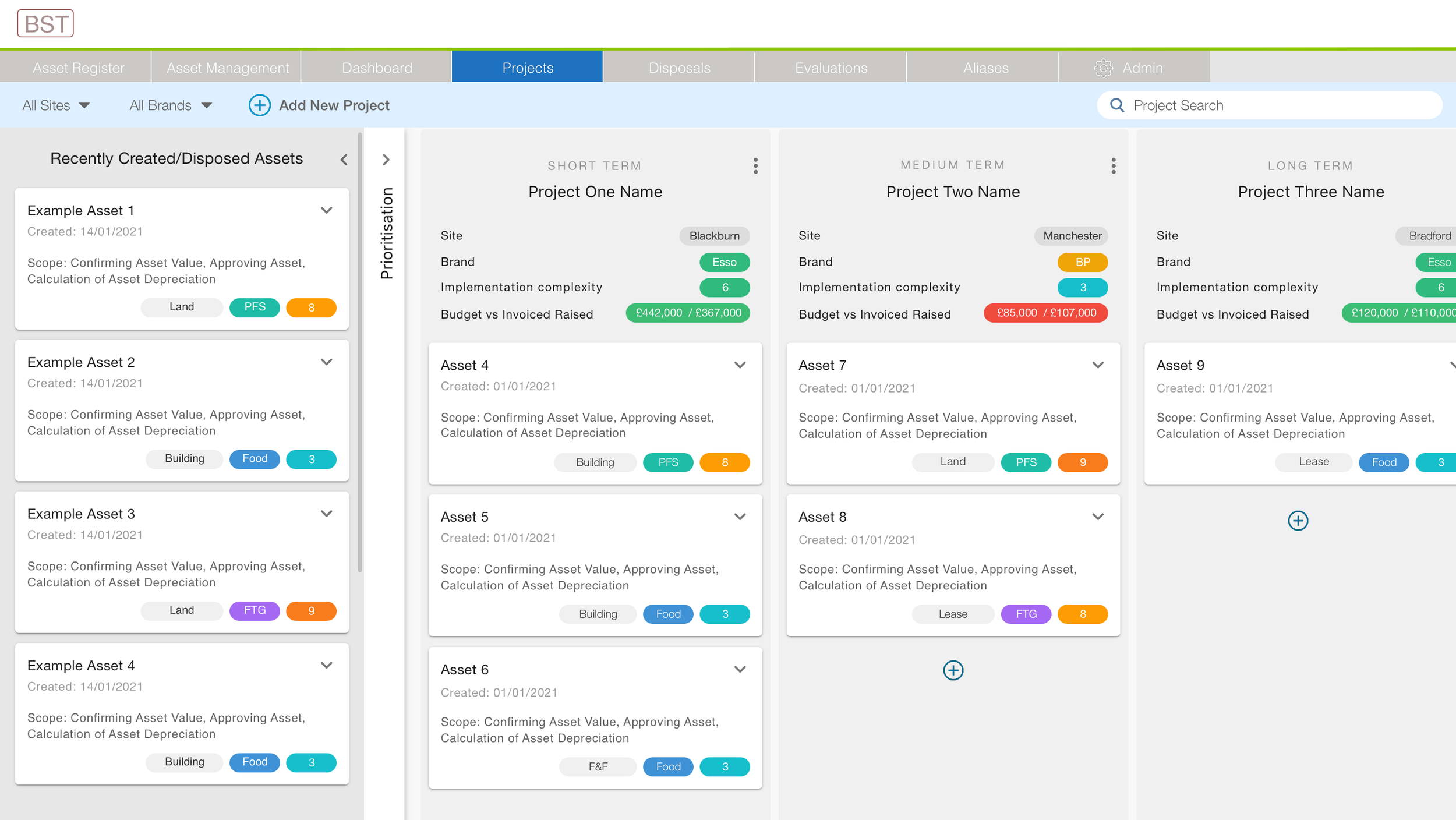
Task: Click the Budget vs Invoiced Raised amount on Project One
Action: click(688, 313)
